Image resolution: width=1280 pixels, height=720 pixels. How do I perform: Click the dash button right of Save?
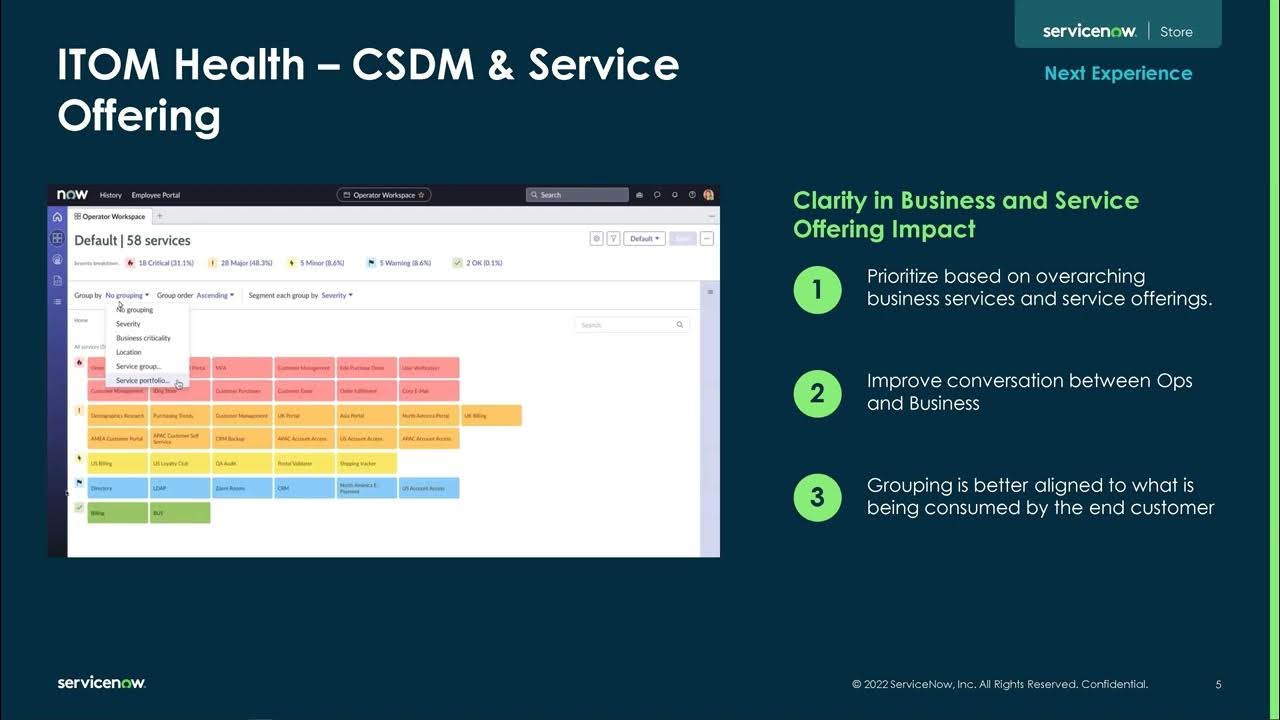coord(707,238)
